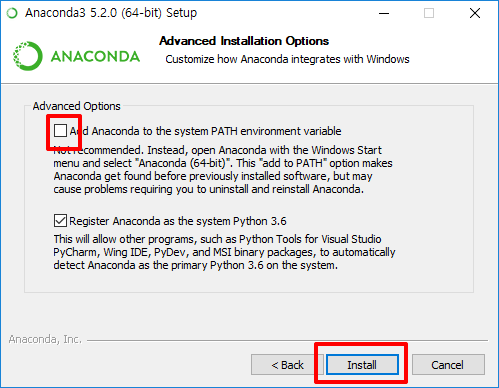Click the 'Not recommended' PATH warning paragraph
499x388 pixels.
(223, 170)
